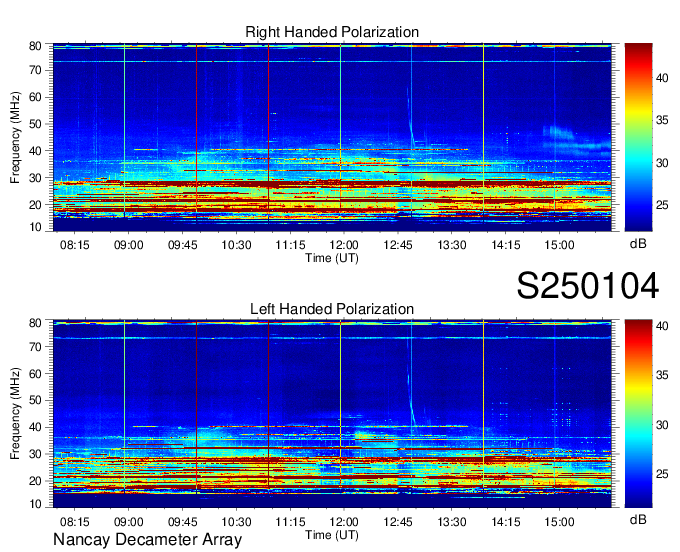The width and height of the screenshot is (680, 552).
Task: Click the "Left Handed Polarization" plot title
Action: tap(332, 309)
